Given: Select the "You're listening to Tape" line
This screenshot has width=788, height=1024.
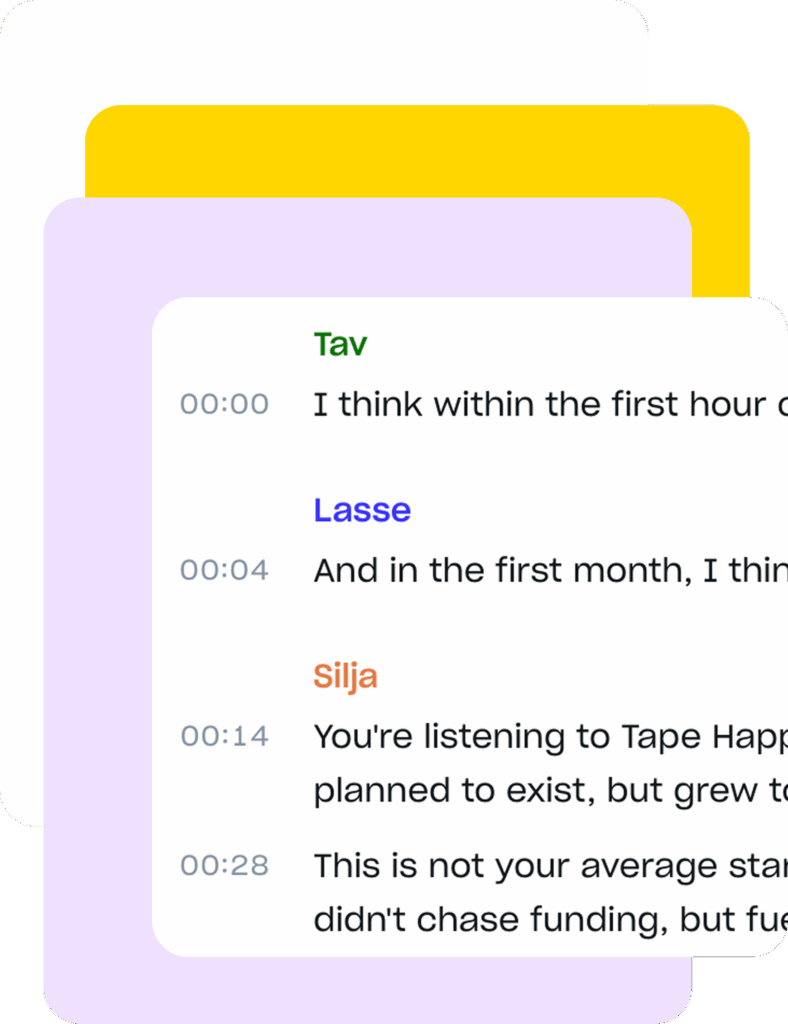Looking at the screenshot, I should click(x=540, y=736).
